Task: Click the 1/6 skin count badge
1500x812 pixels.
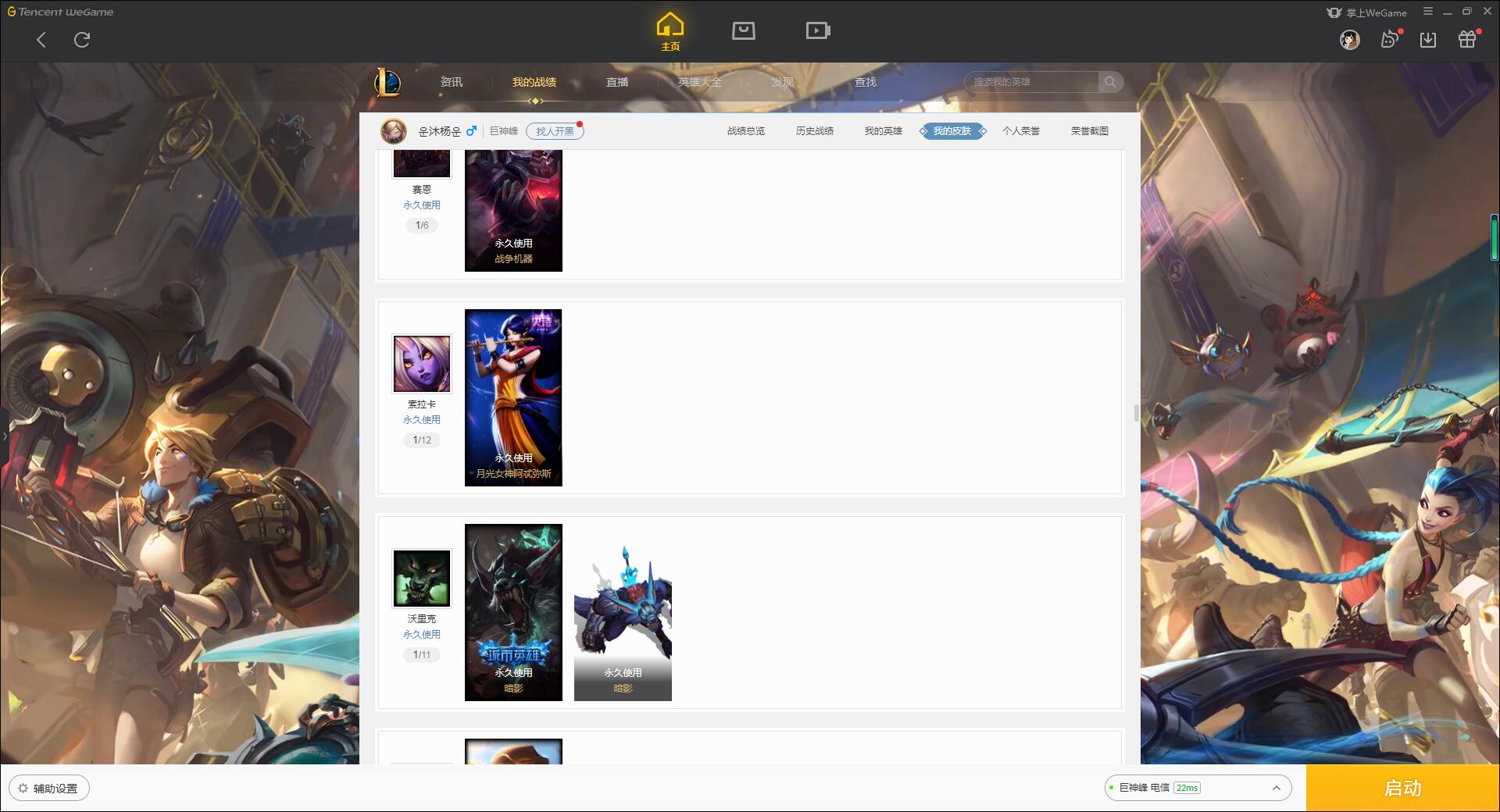Action: click(422, 226)
